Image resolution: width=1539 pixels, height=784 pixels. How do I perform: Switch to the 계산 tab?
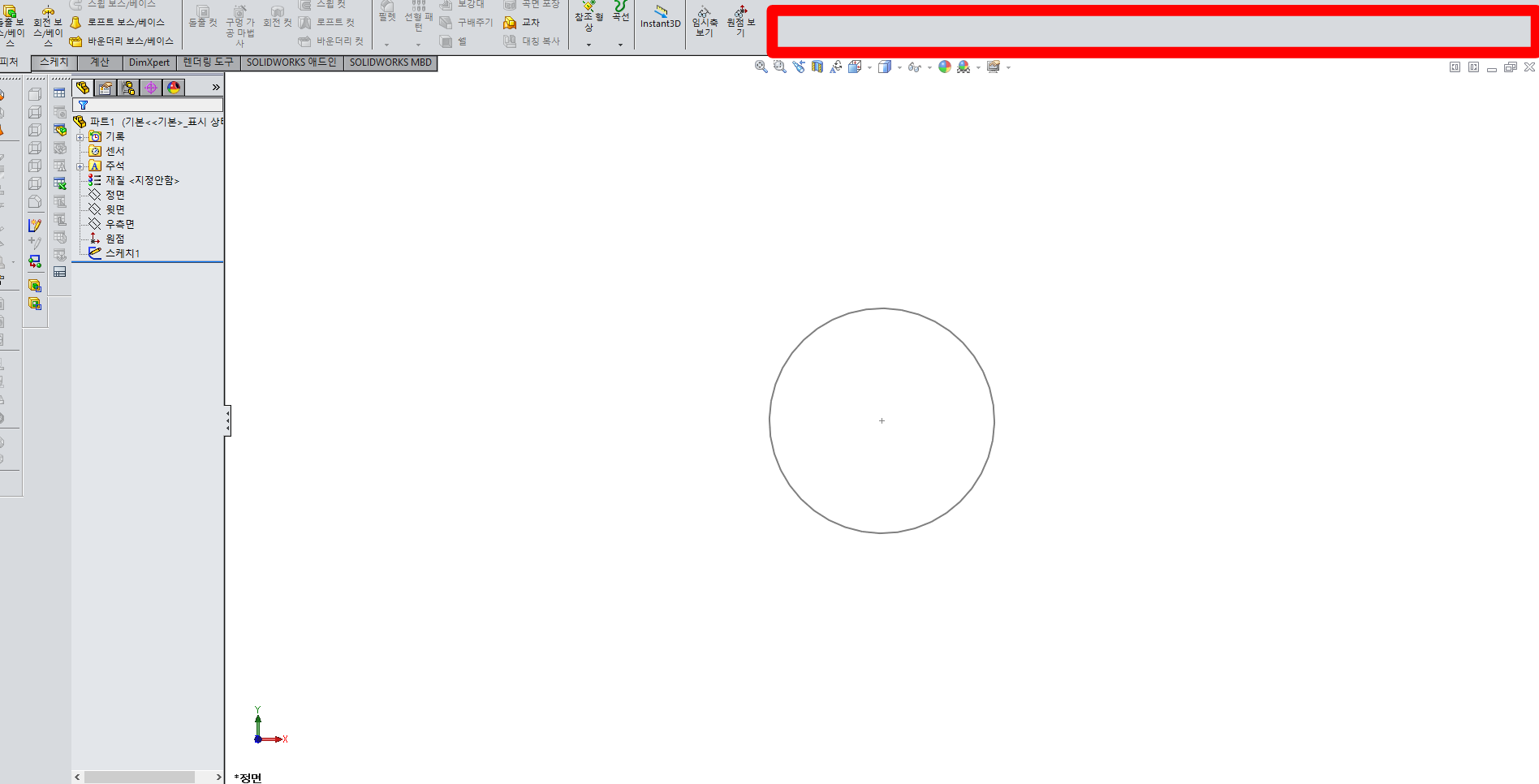tap(100, 62)
